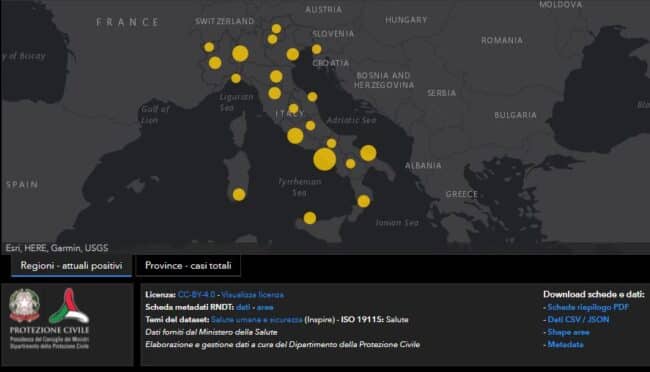The height and width of the screenshot is (372, 650).
Task: Select the marker nearest the Slovenia label
Action: [317, 49]
